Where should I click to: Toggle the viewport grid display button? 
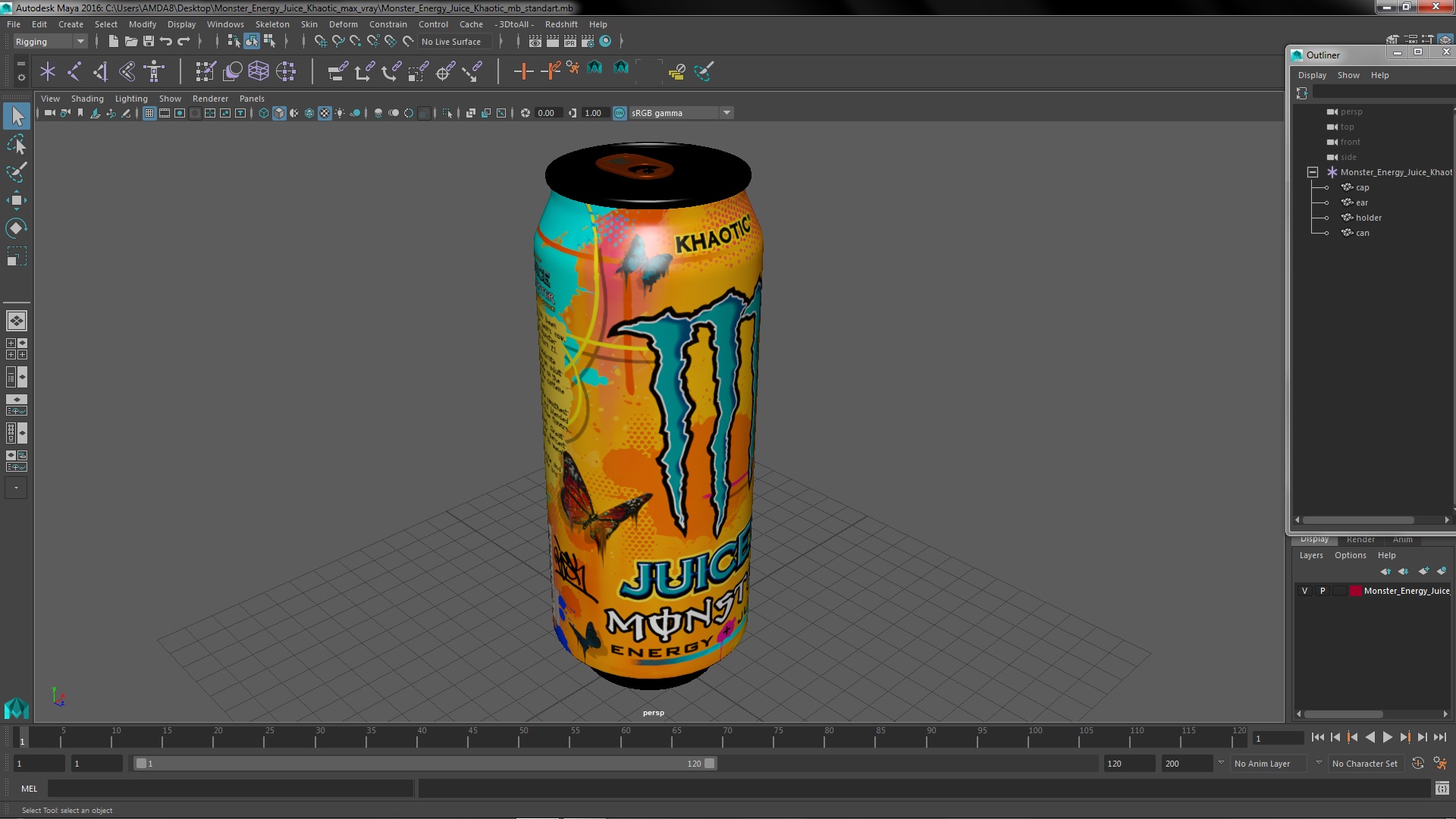149,113
